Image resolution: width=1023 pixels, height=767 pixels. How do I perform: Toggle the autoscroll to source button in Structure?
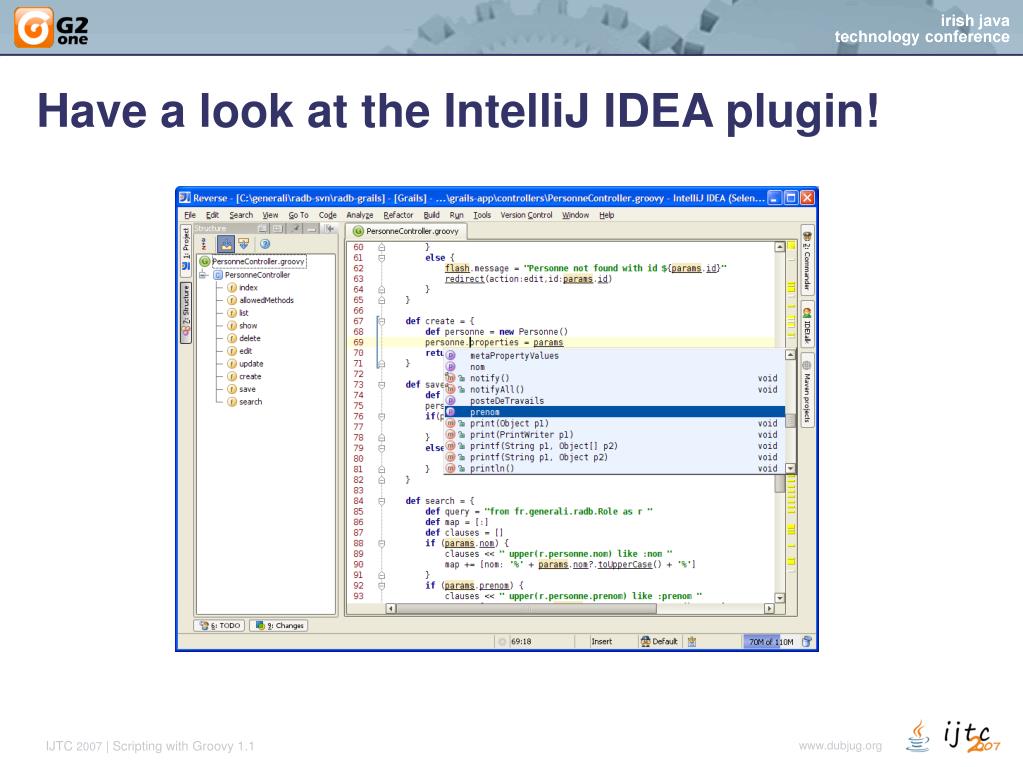(226, 244)
